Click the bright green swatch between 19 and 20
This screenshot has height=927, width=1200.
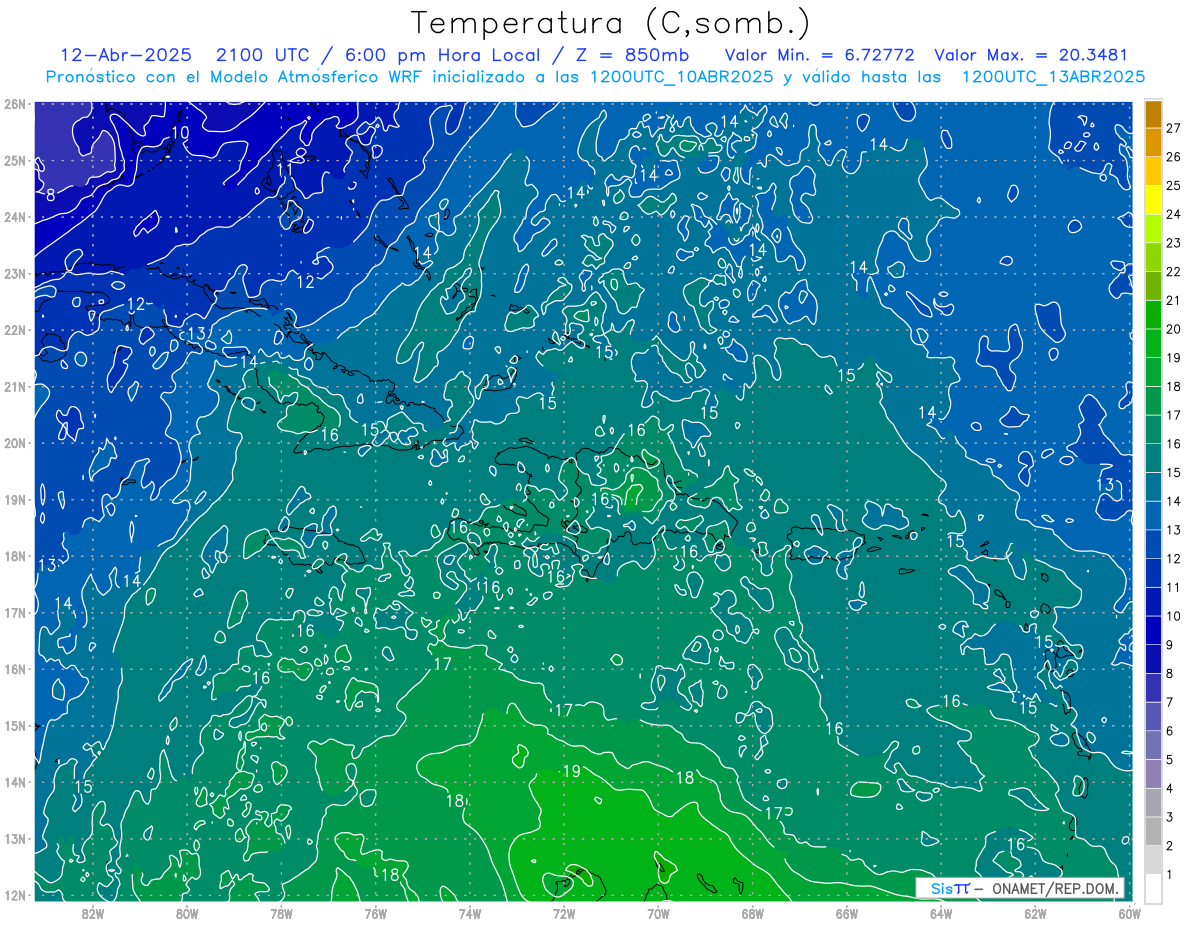point(1153,343)
